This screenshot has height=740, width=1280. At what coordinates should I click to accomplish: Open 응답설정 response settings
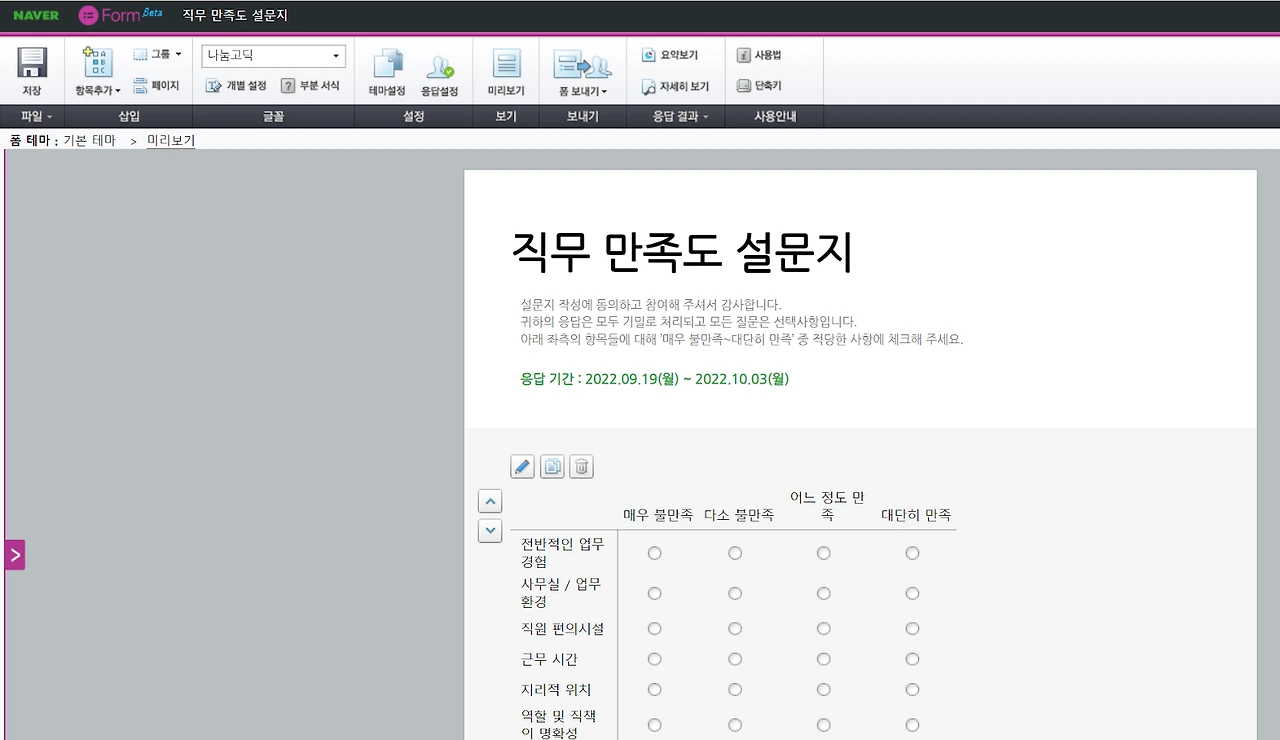tap(440, 72)
